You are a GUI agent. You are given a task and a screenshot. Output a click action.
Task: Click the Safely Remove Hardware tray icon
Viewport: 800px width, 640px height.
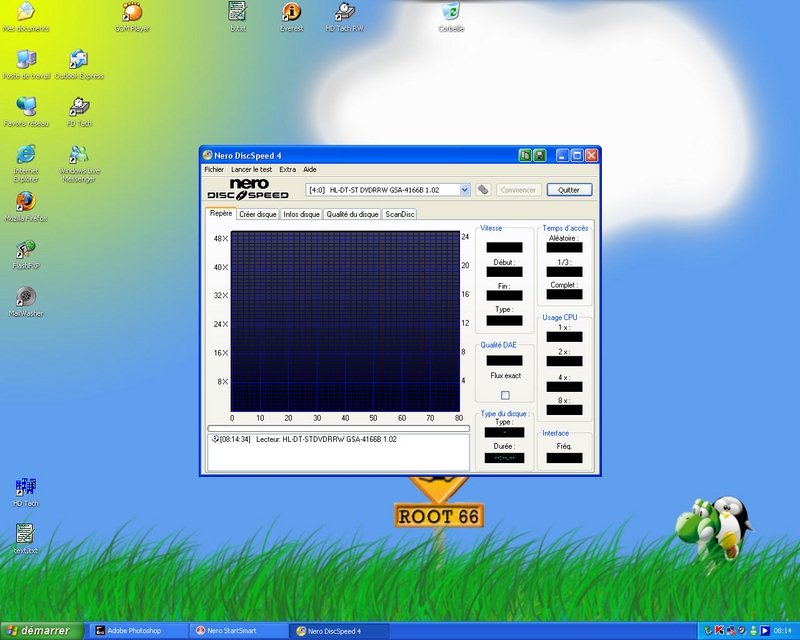pyautogui.click(x=708, y=631)
